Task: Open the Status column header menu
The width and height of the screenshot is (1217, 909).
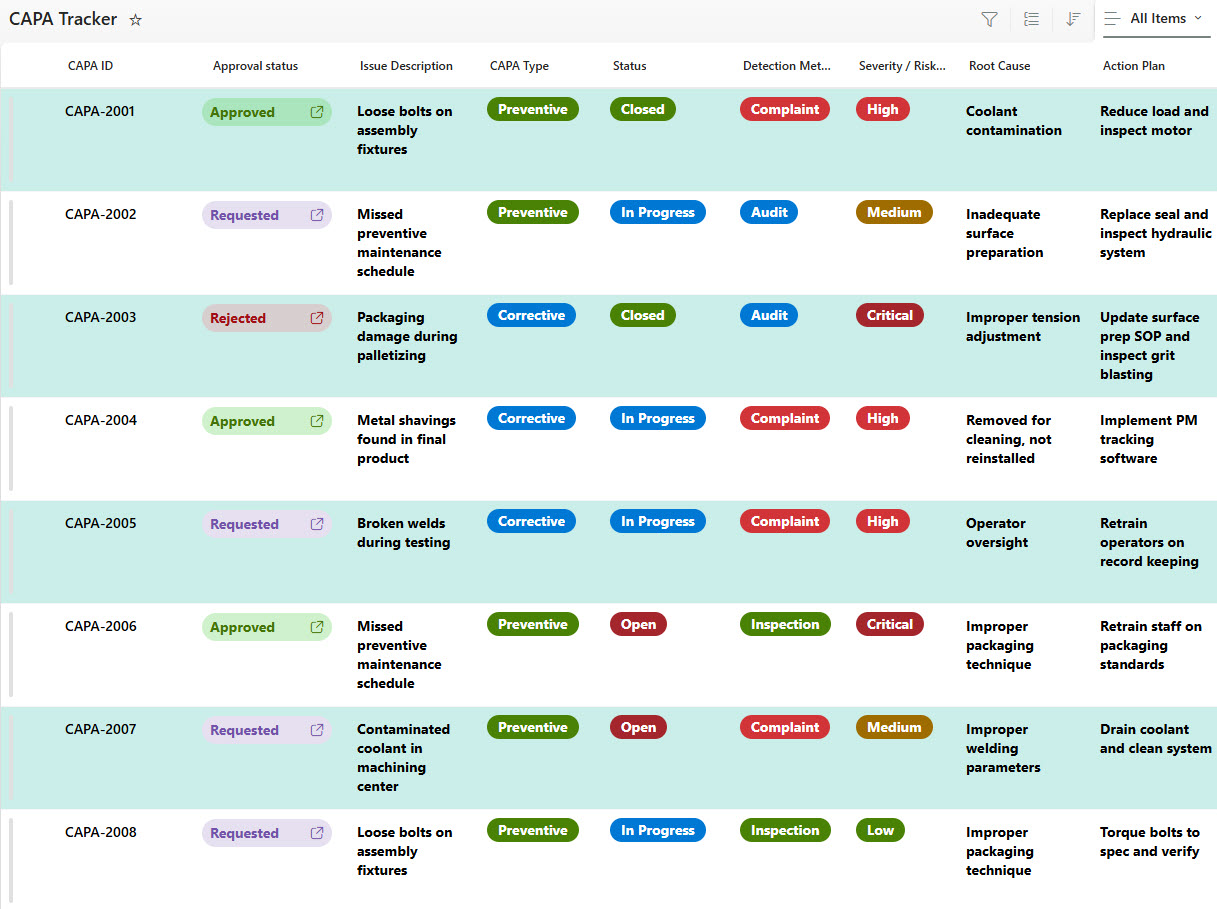Action: [630, 66]
